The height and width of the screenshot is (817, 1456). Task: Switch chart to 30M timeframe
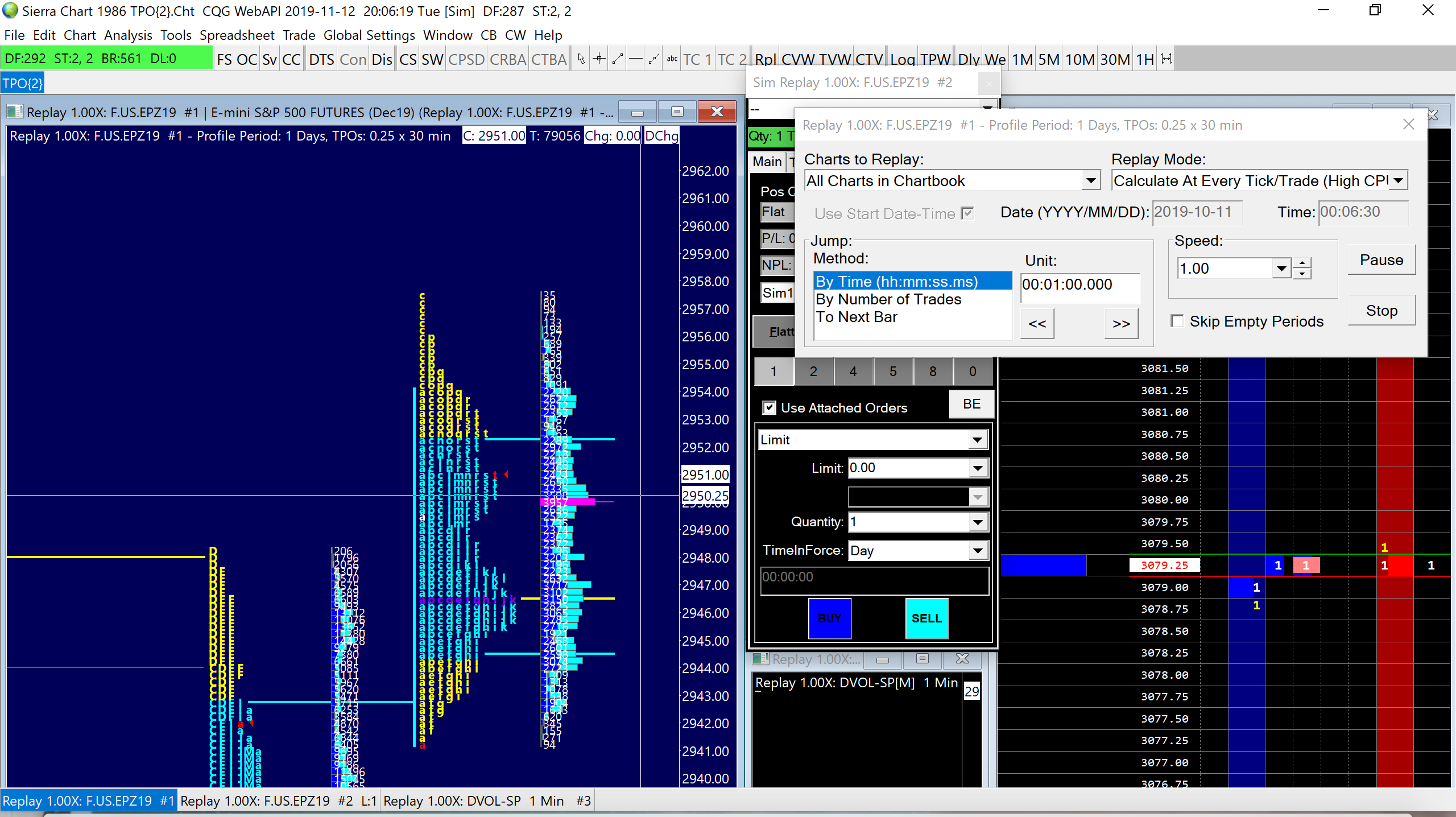[x=1115, y=59]
